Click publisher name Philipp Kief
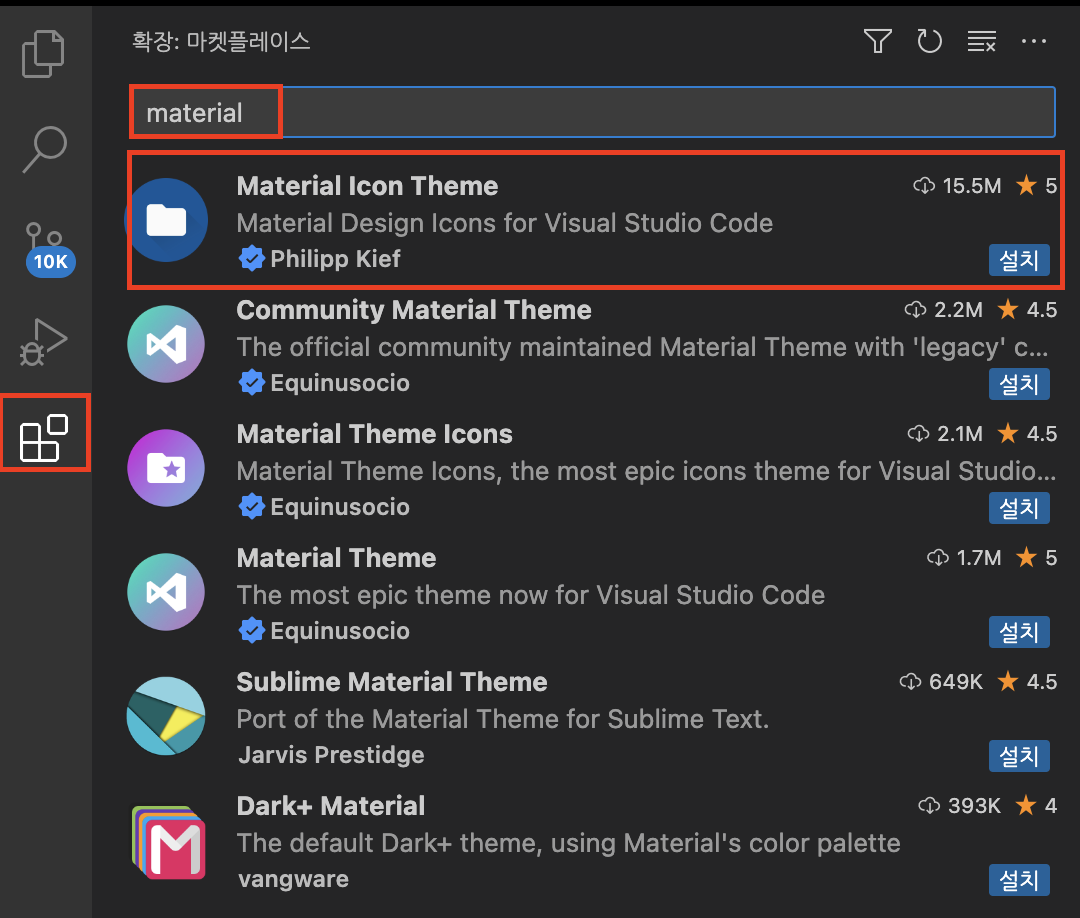The height and width of the screenshot is (918, 1080). pyautogui.click(x=335, y=259)
